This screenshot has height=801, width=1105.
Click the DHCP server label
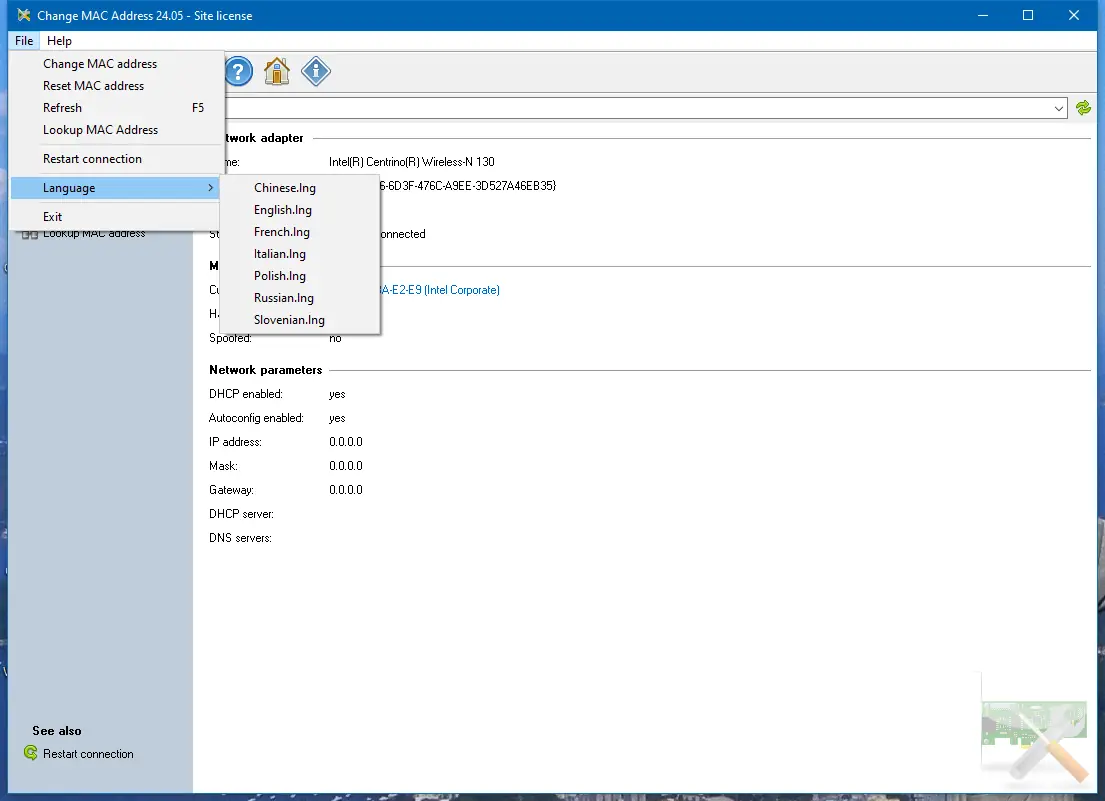(x=241, y=514)
